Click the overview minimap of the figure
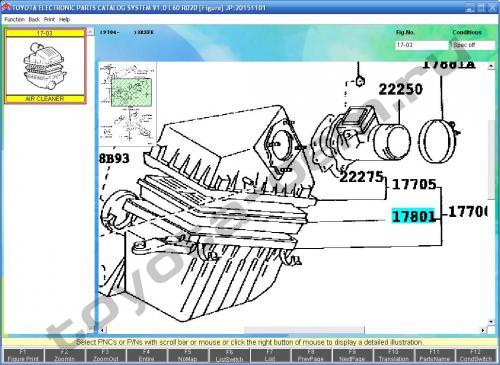The height and width of the screenshot is (365, 500). click(128, 103)
